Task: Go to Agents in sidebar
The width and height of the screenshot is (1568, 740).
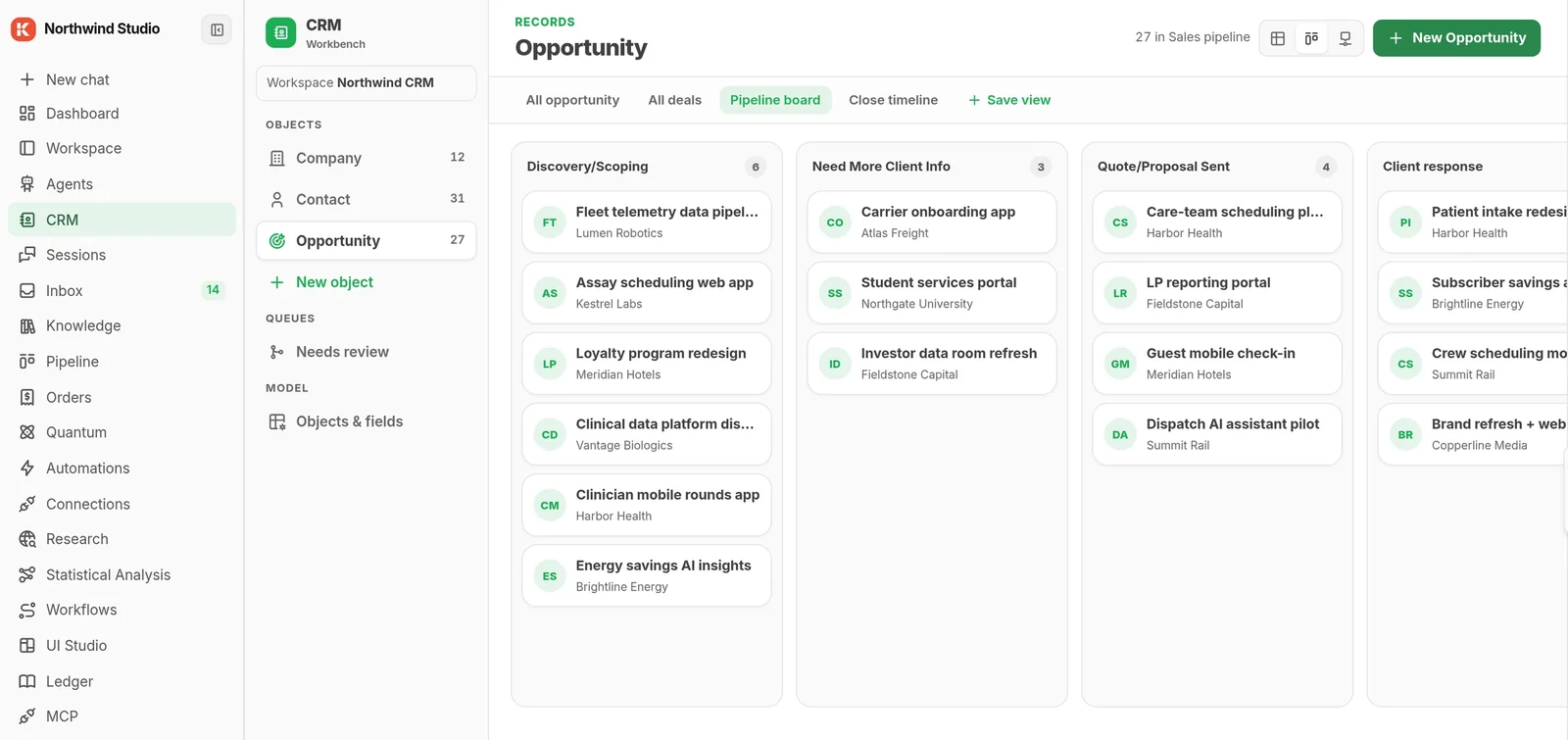Action: (x=122, y=184)
